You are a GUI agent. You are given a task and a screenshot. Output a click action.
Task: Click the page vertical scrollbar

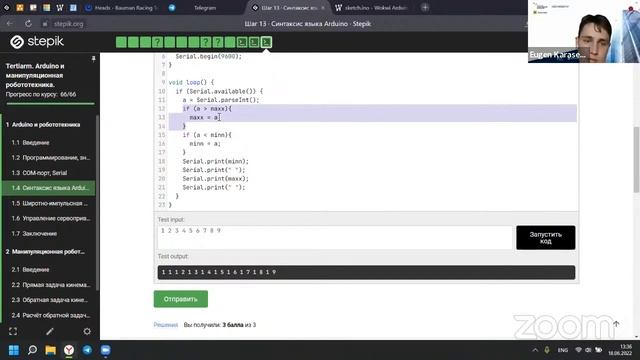tap(637, 159)
